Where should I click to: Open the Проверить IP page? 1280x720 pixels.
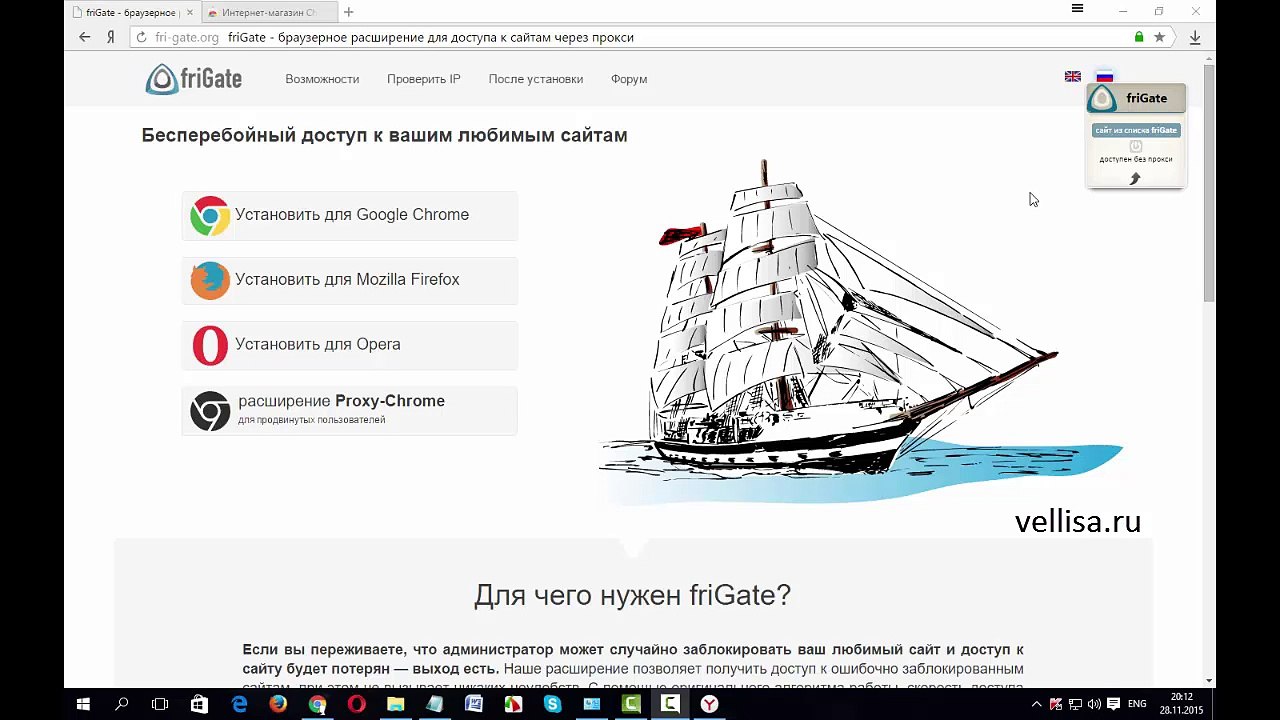[424, 79]
